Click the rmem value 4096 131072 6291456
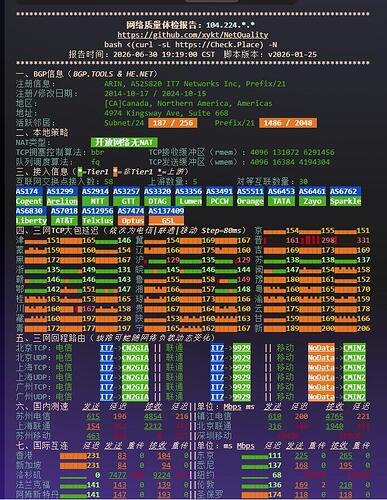387x500 pixels. (292, 152)
